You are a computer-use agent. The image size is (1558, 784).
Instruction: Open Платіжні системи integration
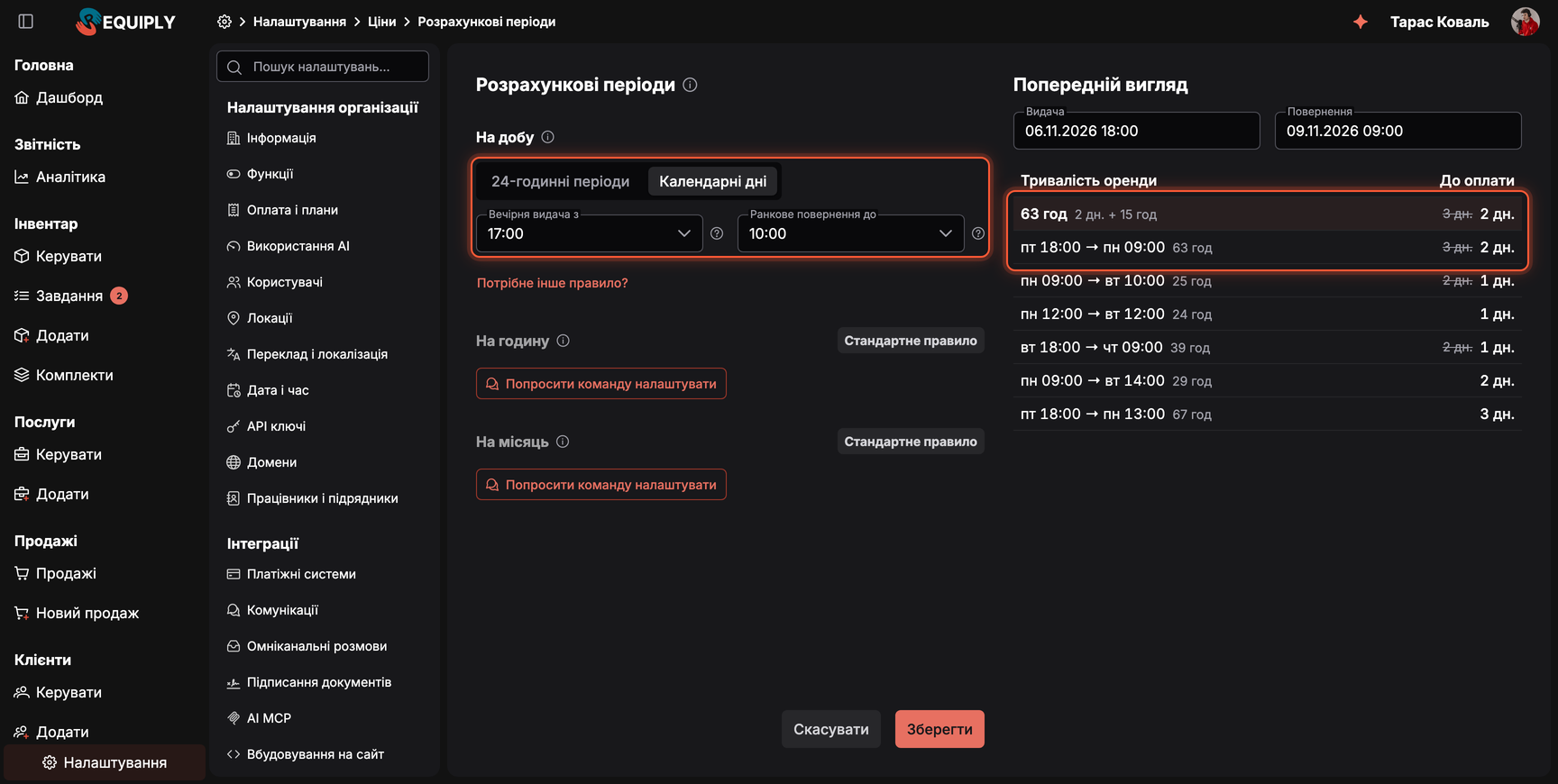pos(291,574)
